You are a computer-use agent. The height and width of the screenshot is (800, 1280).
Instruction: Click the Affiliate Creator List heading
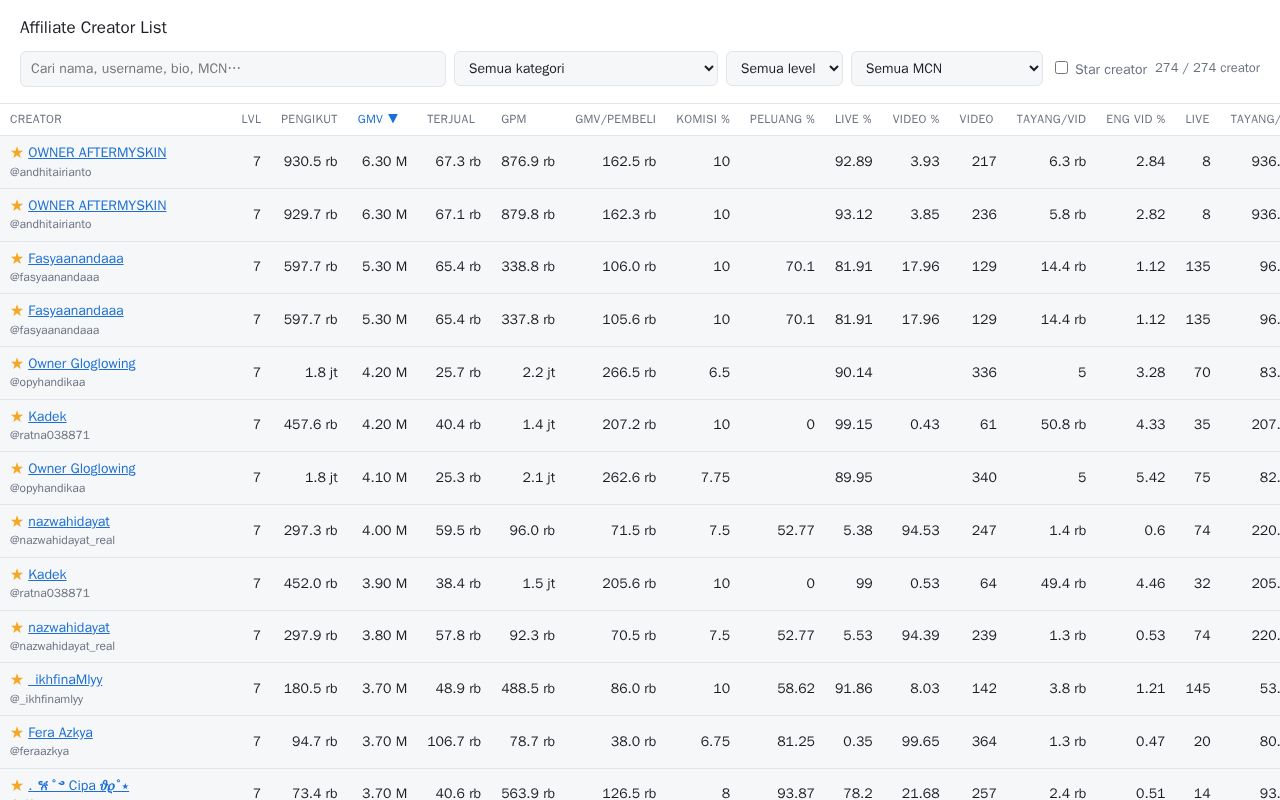(x=93, y=28)
